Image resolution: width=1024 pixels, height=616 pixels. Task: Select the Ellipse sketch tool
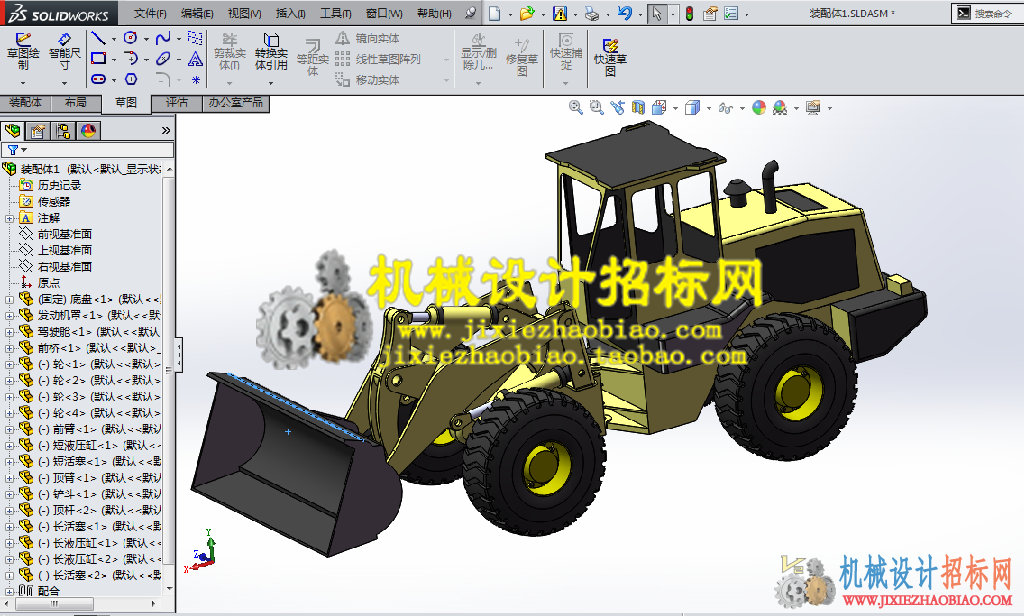pyautogui.click(x=163, y=59)
